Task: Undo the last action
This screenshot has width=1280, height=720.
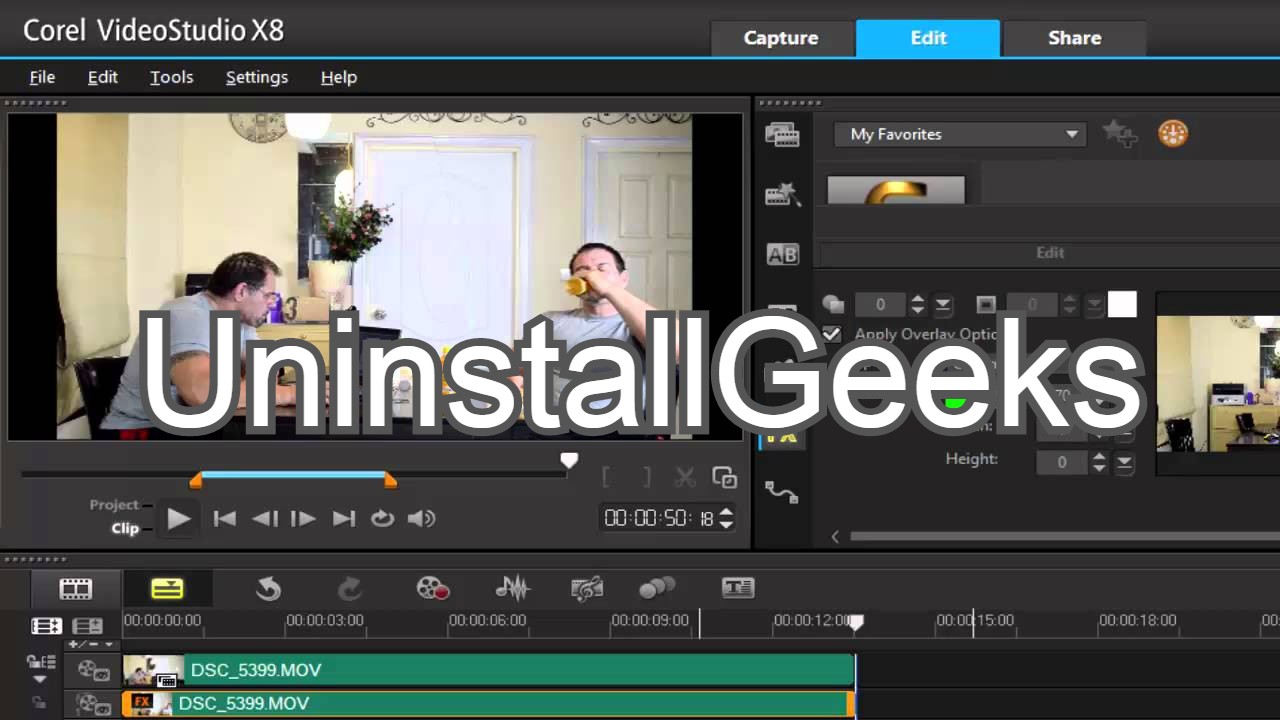Action: tap(268, 589)
